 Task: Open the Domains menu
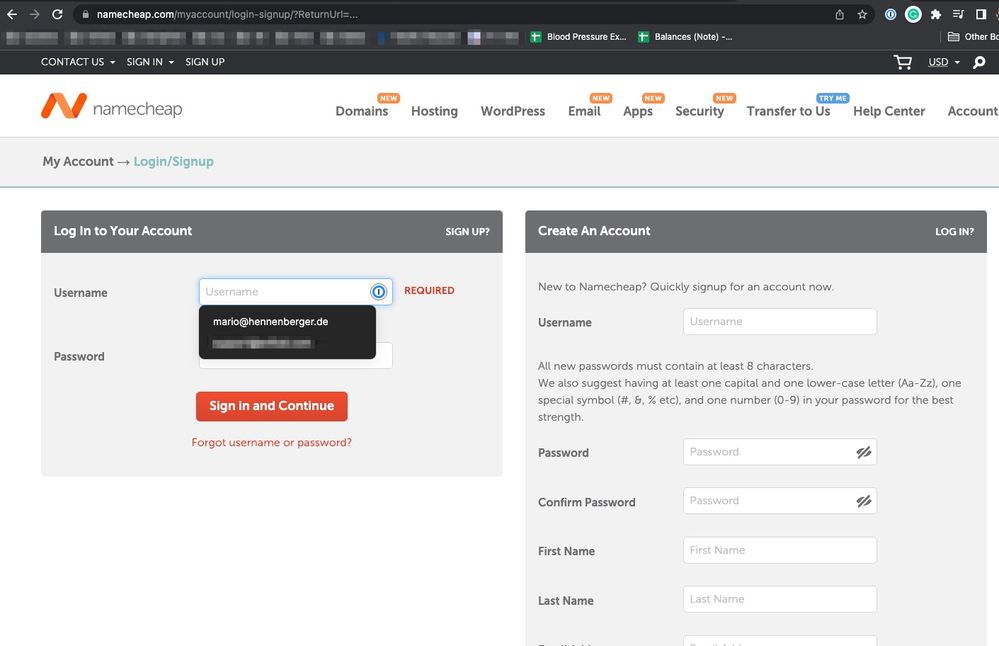point(362,111)
